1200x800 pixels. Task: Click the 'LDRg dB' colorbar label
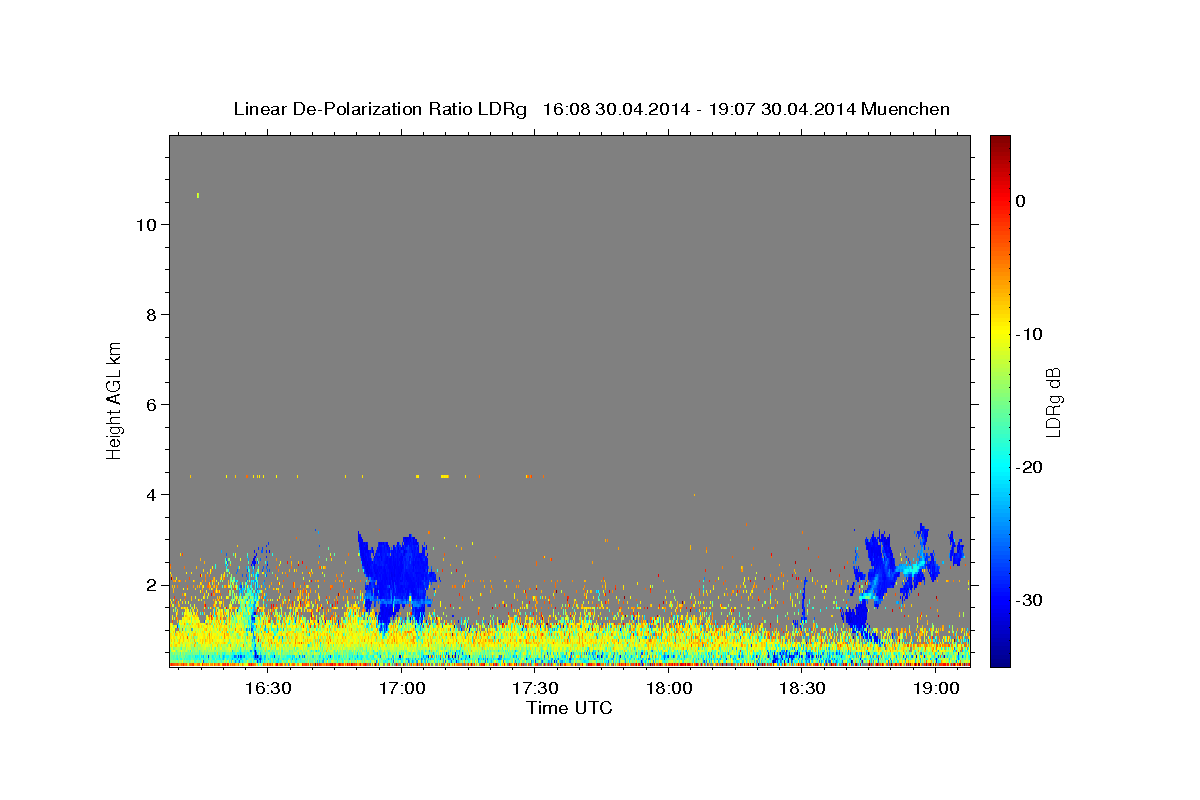click(x=1052, y=401)
